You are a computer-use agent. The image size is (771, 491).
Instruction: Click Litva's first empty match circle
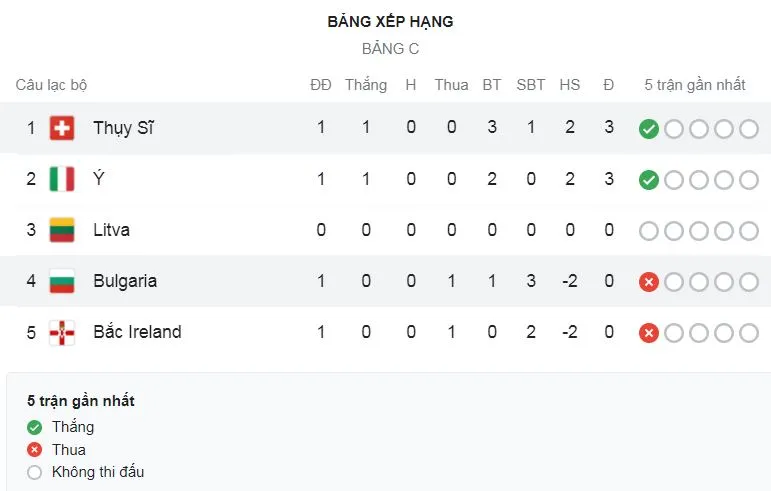(649, 231)
